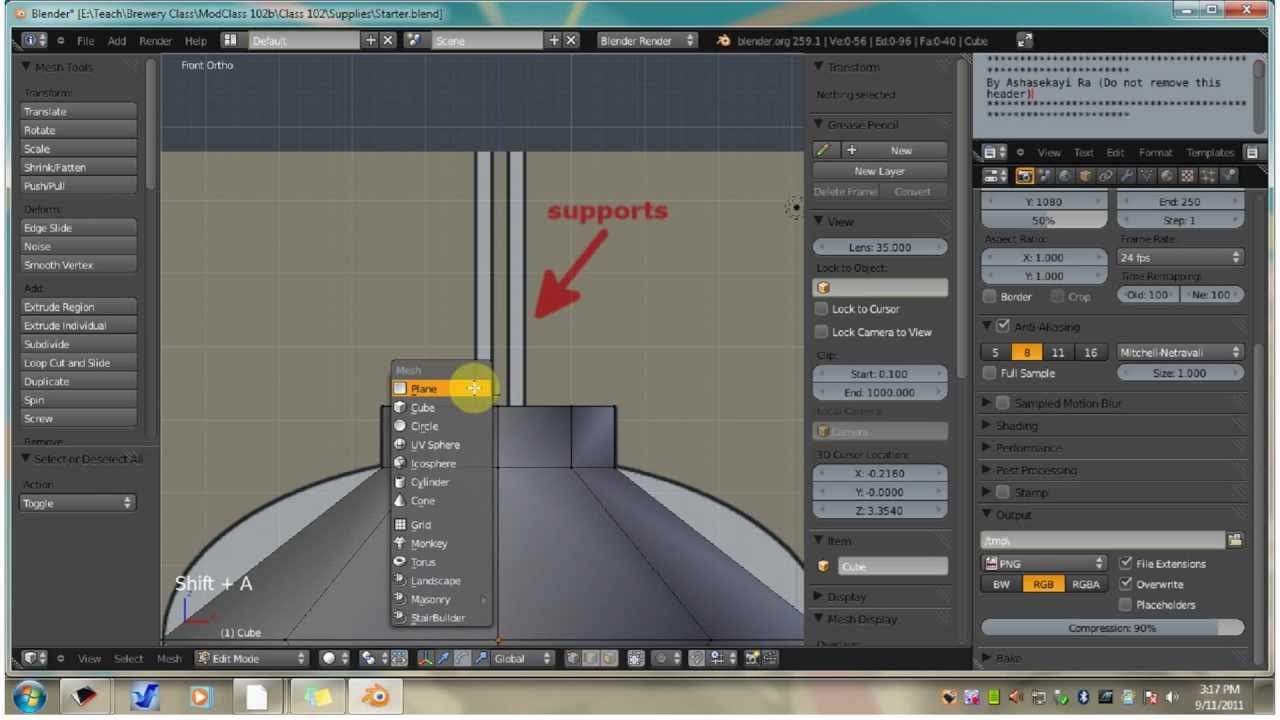Choose Plane from the Mesh add menu
The width and height of the screenshot is (1280, 720).
(x=442, y=388)
